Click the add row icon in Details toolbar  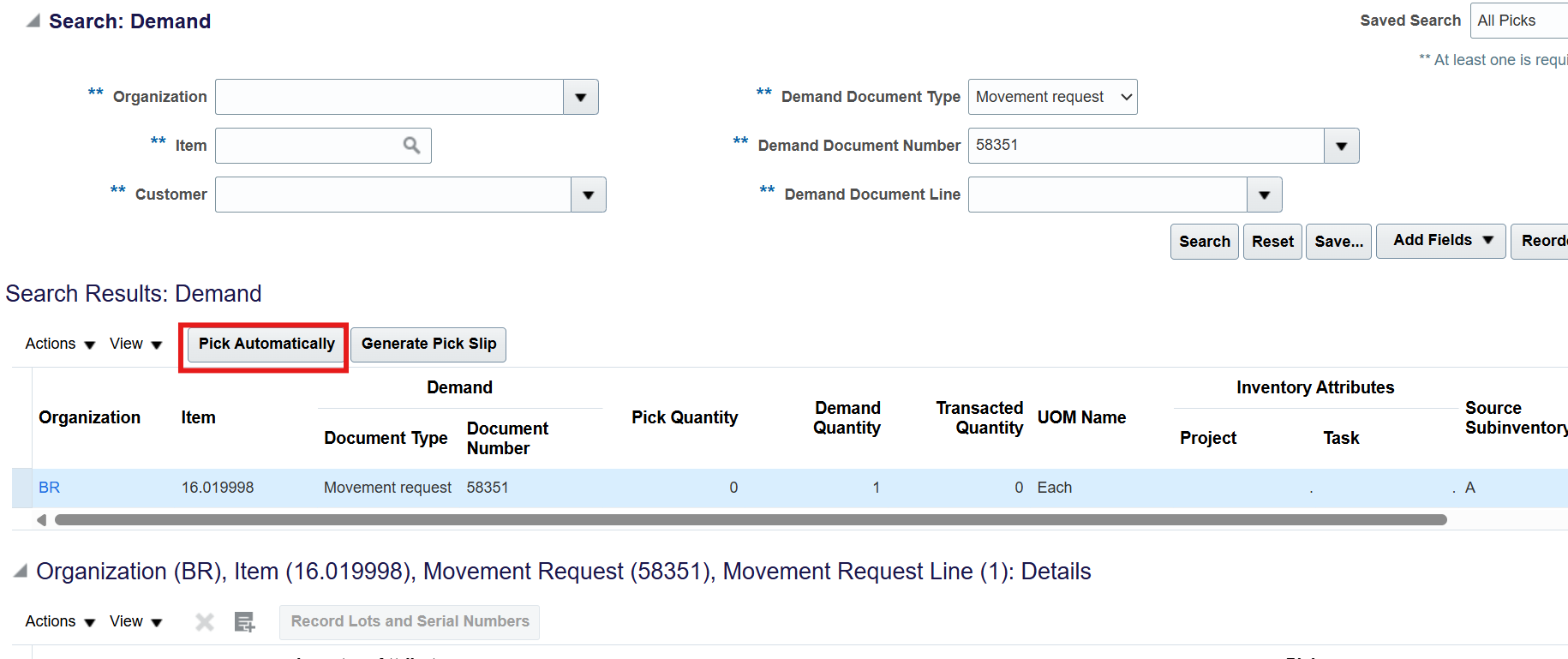245,622
